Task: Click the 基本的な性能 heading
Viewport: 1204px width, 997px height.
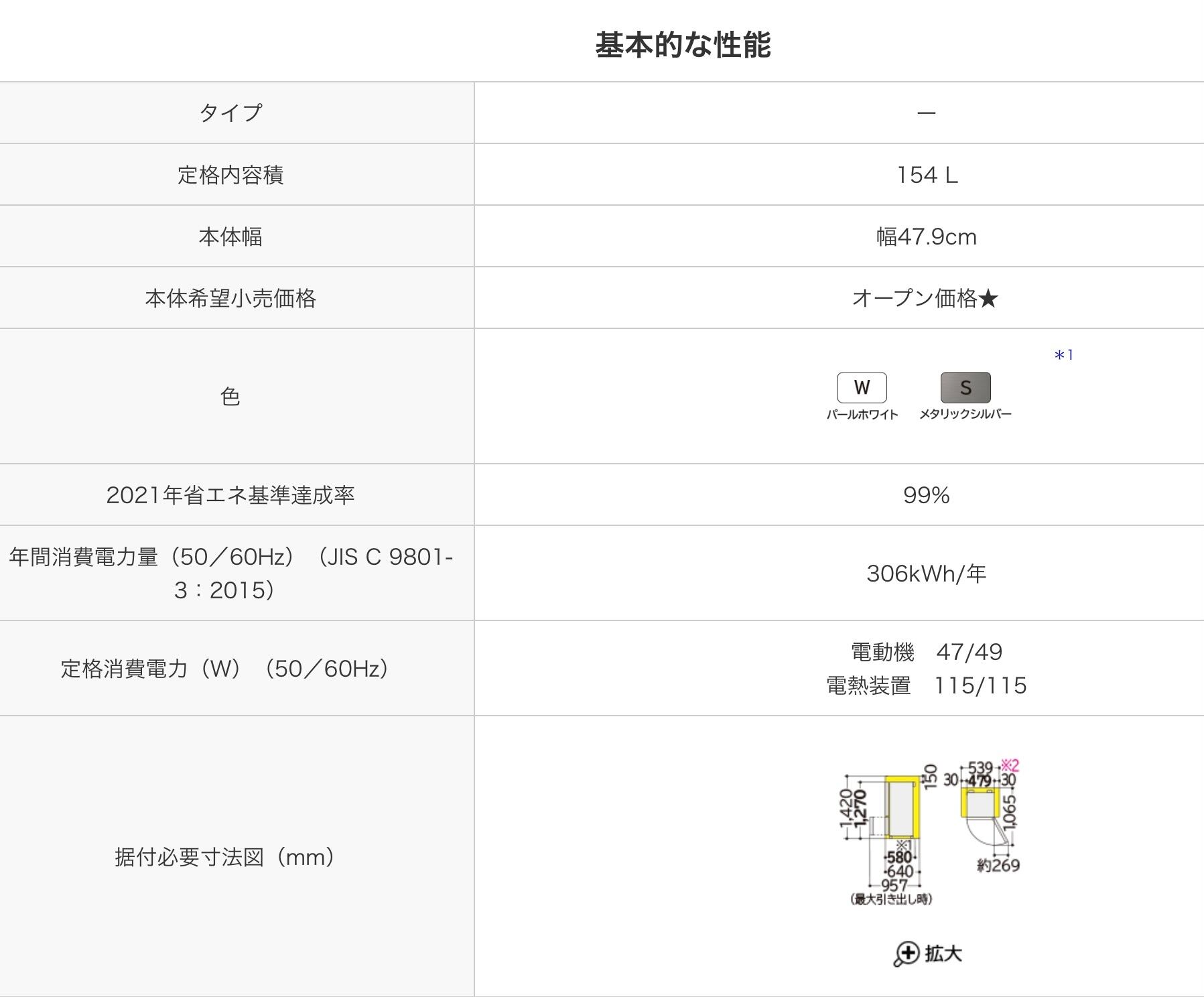Action: click(x=683, y=45)
